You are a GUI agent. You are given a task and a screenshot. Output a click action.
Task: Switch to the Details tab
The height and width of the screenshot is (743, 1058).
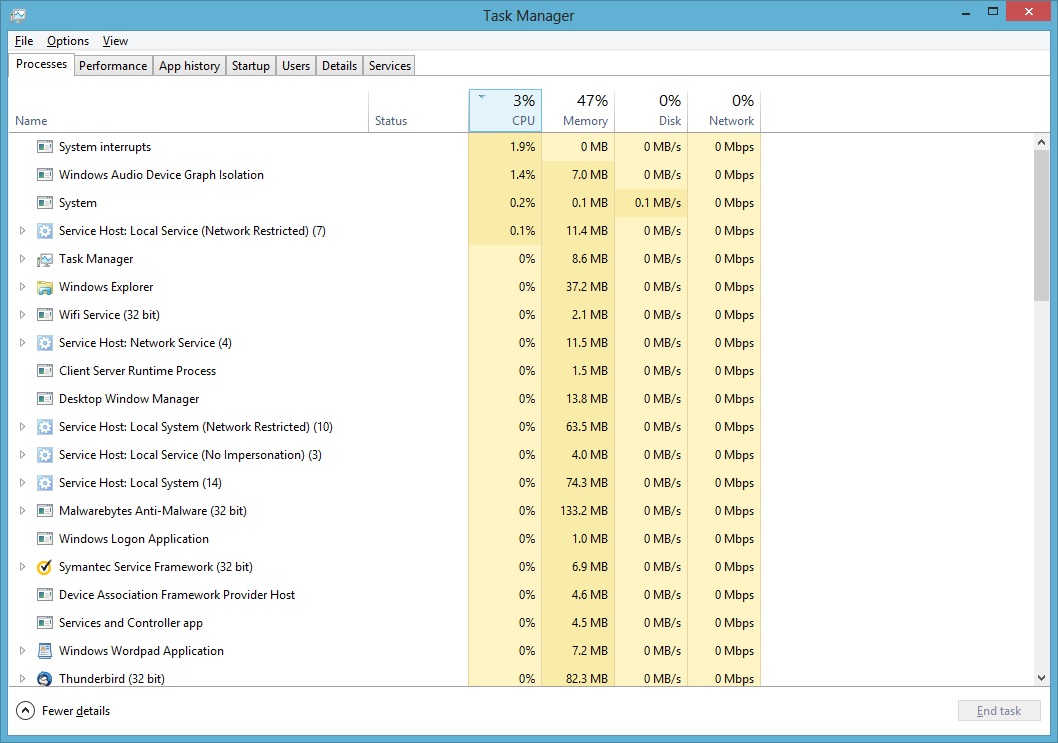point(339,65)
